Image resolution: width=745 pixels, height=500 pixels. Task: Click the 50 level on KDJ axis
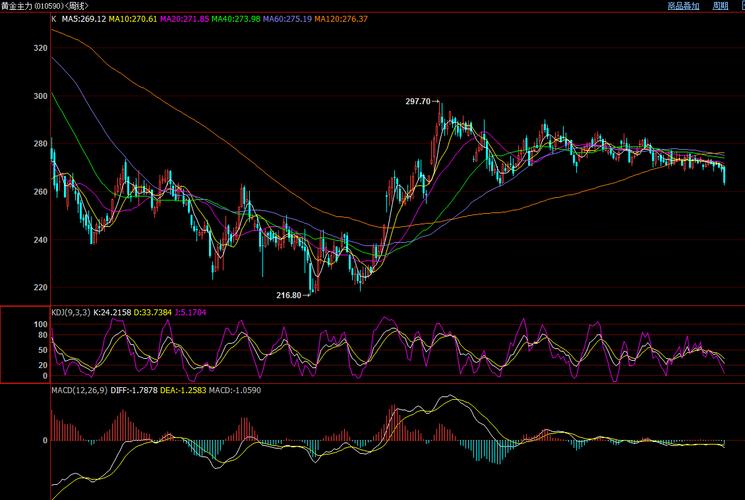(x=43, y=350)
